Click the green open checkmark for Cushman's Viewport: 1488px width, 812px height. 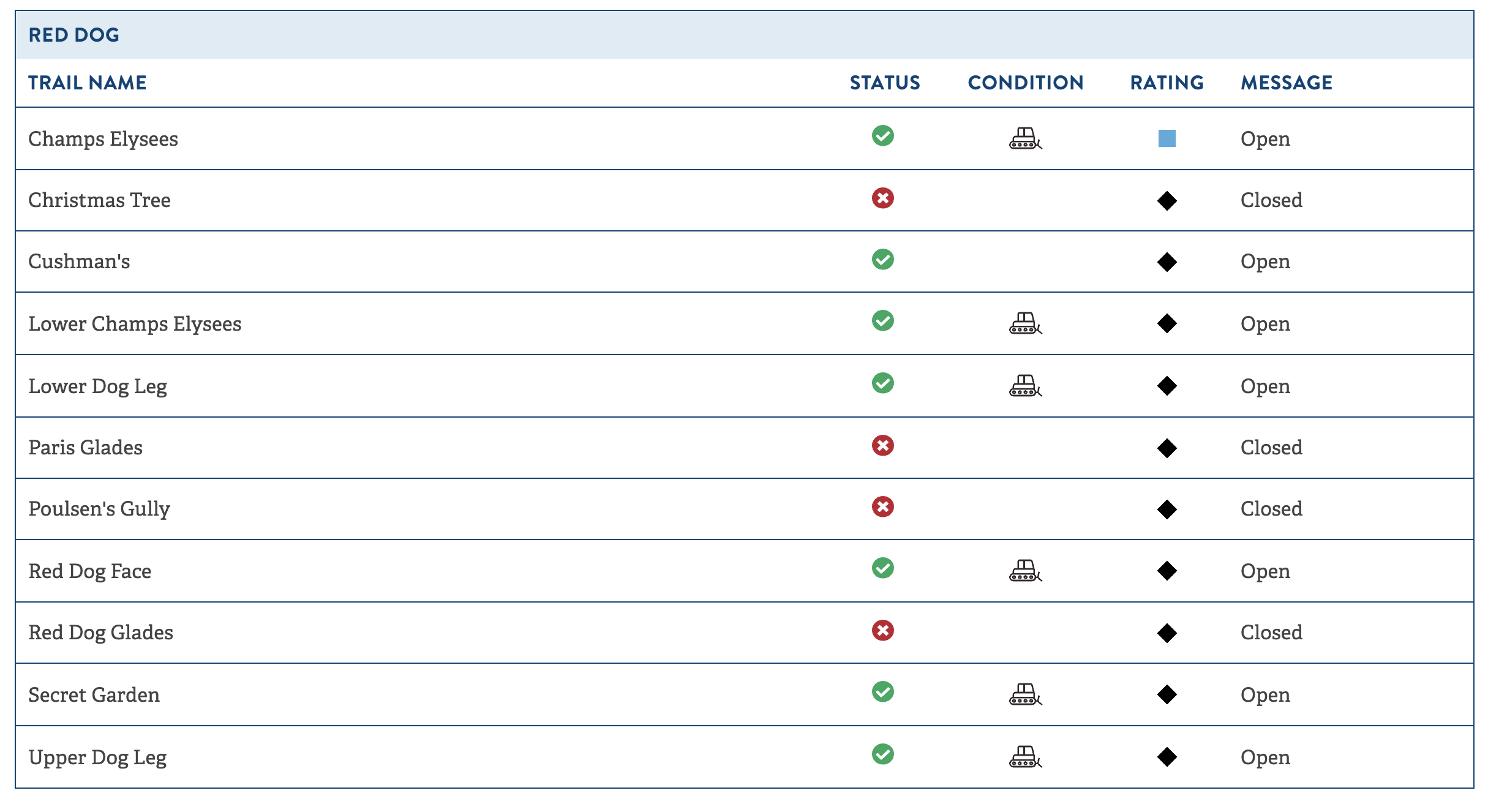click(x=882, y=259)
